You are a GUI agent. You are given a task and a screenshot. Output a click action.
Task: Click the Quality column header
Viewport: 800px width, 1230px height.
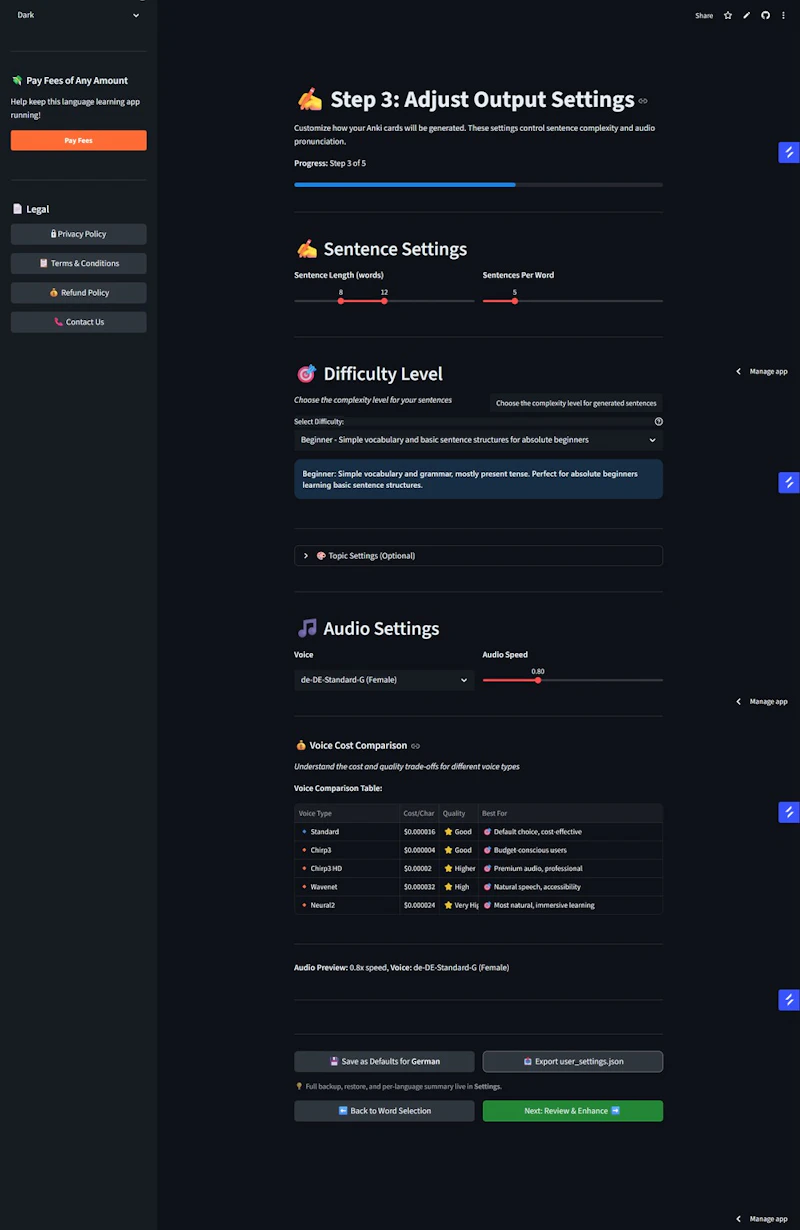click(x=458, y=813)
